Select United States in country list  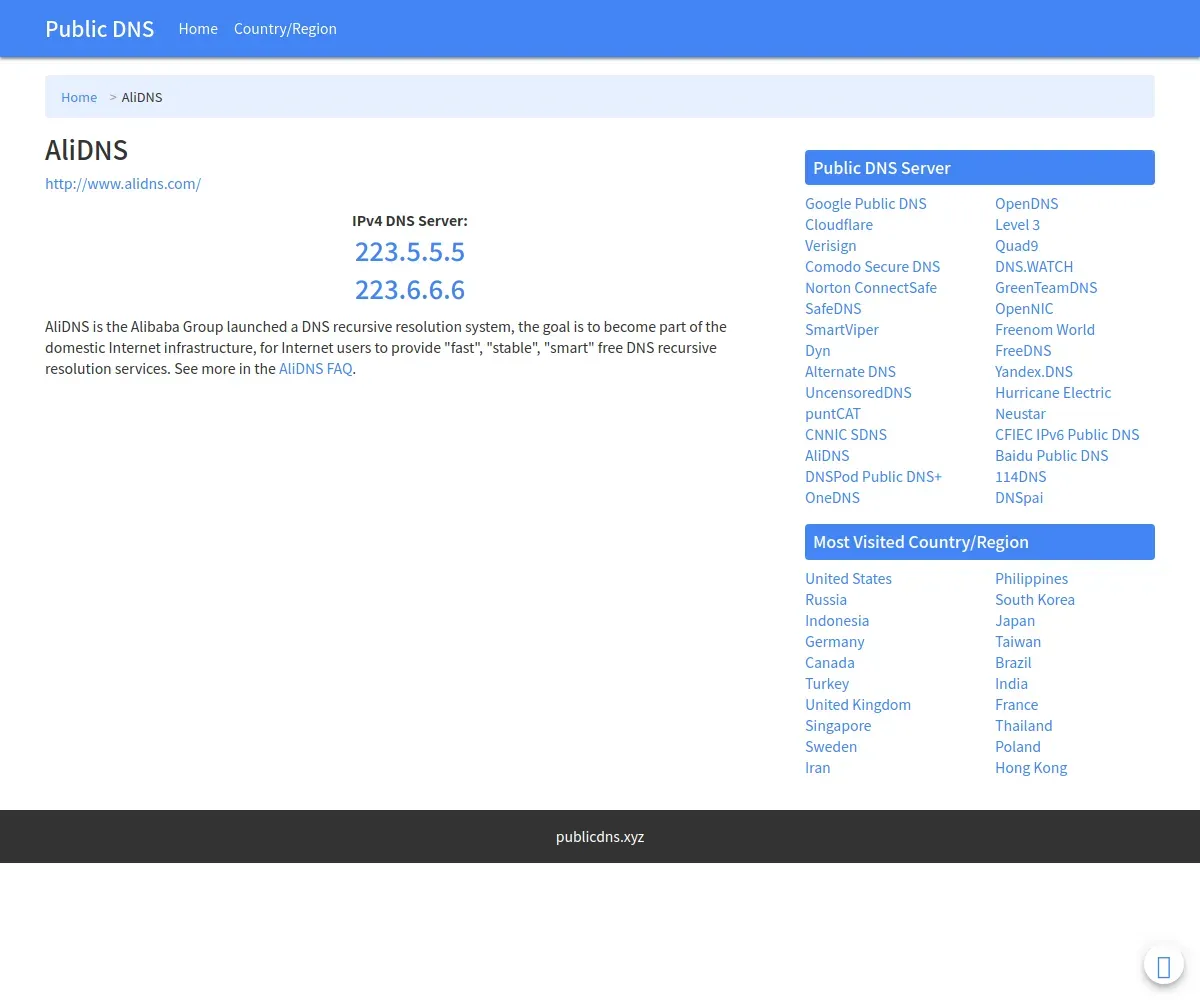(x=849, y=579)
